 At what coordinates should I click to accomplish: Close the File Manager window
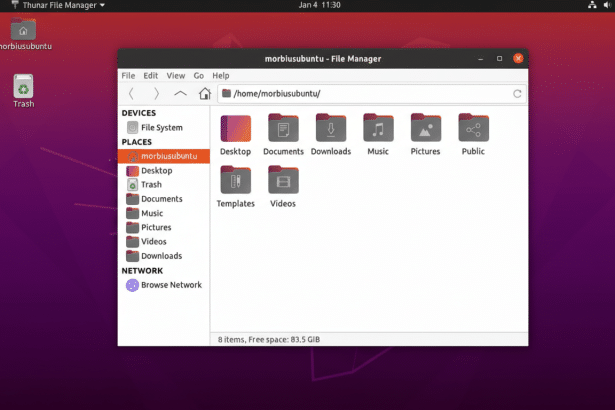pyautogui.click(x=518, y=58)
